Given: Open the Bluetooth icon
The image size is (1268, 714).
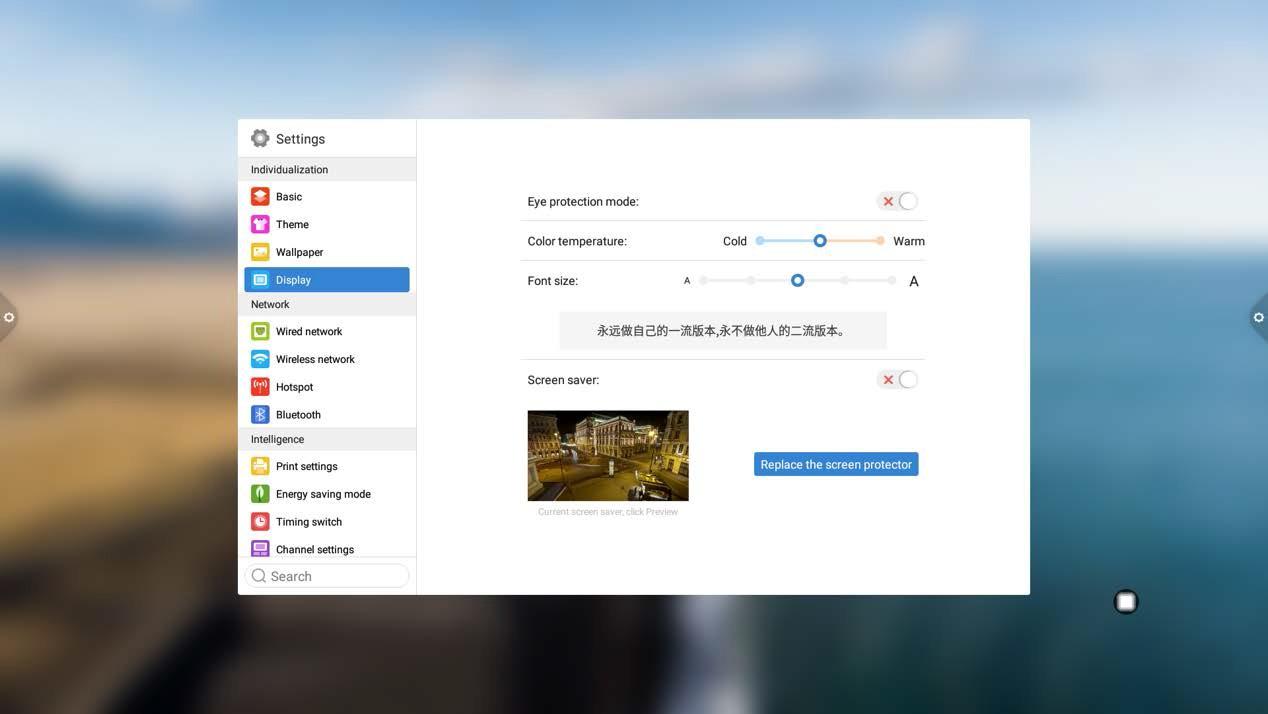Looking at the screenshot, I should click(260, 415).
